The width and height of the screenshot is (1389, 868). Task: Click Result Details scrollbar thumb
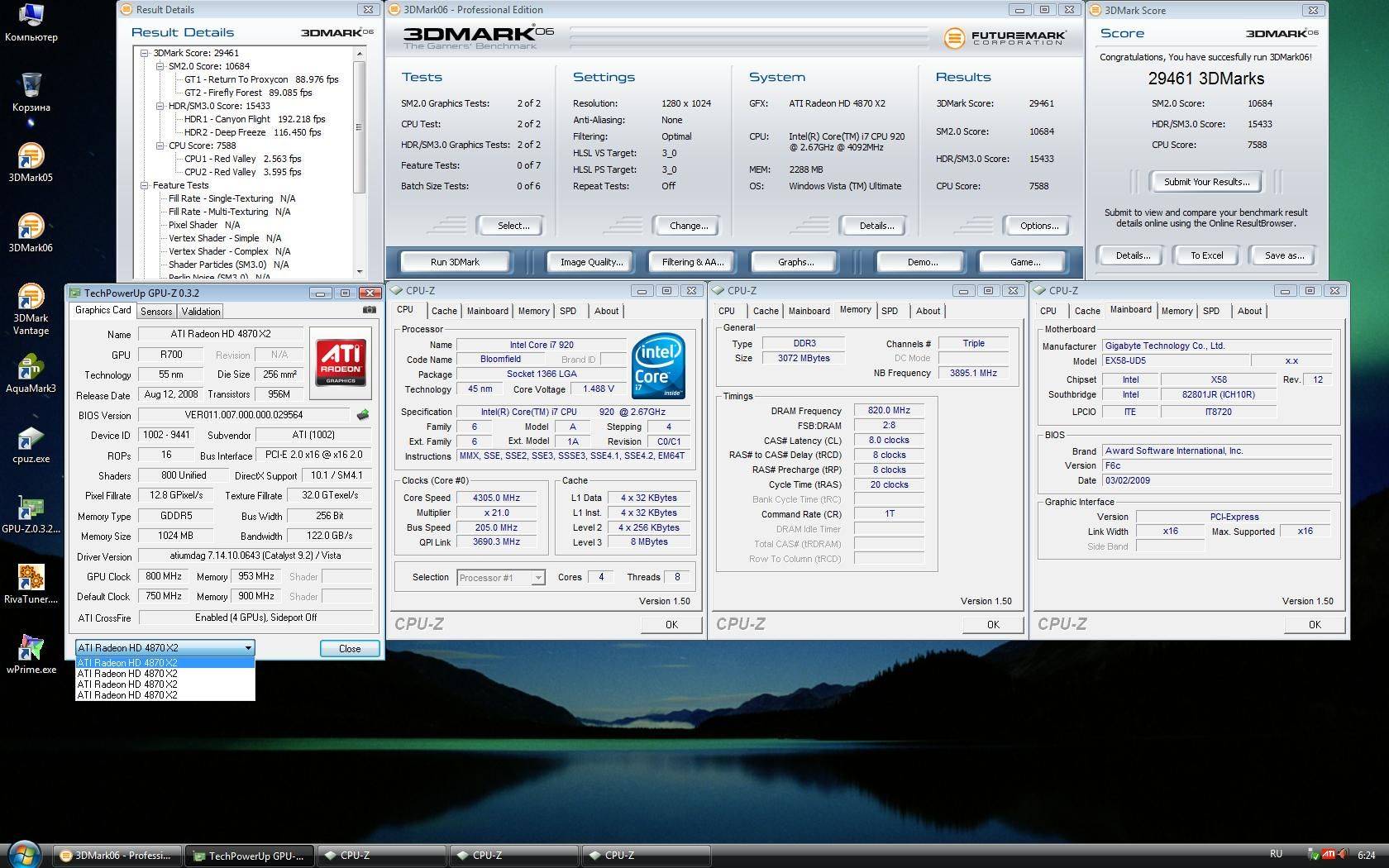(x=359, y=126)
